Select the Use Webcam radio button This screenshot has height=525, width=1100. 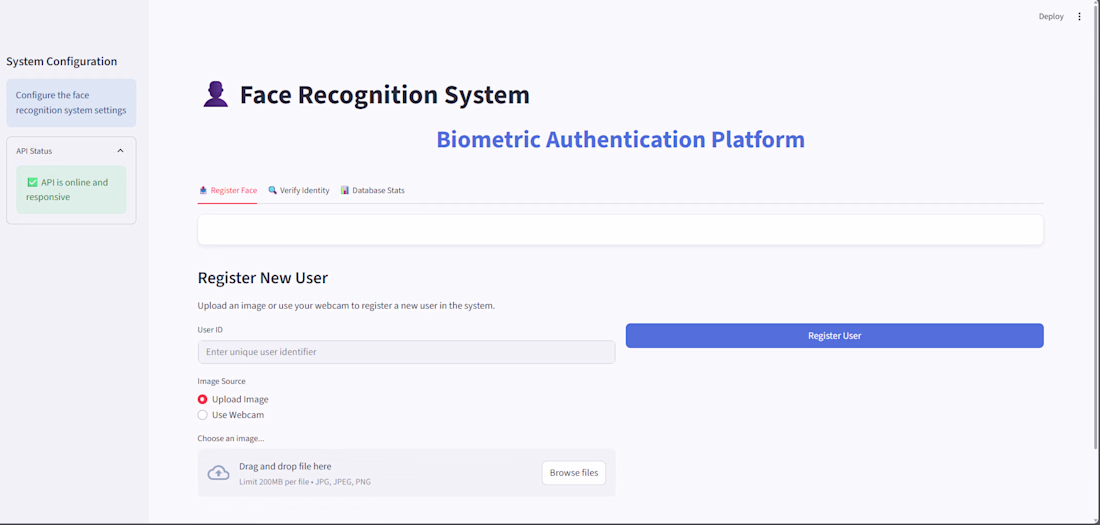coord(203,415)
